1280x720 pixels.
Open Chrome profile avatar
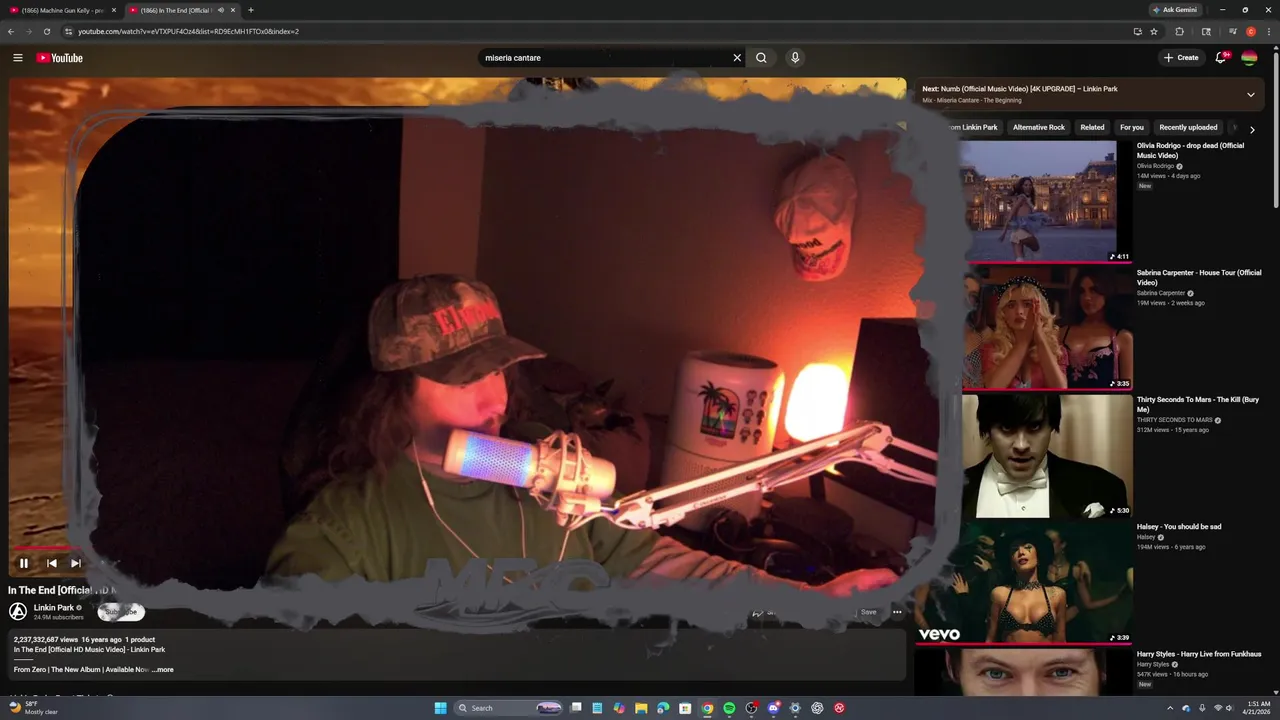[1250, 31]
